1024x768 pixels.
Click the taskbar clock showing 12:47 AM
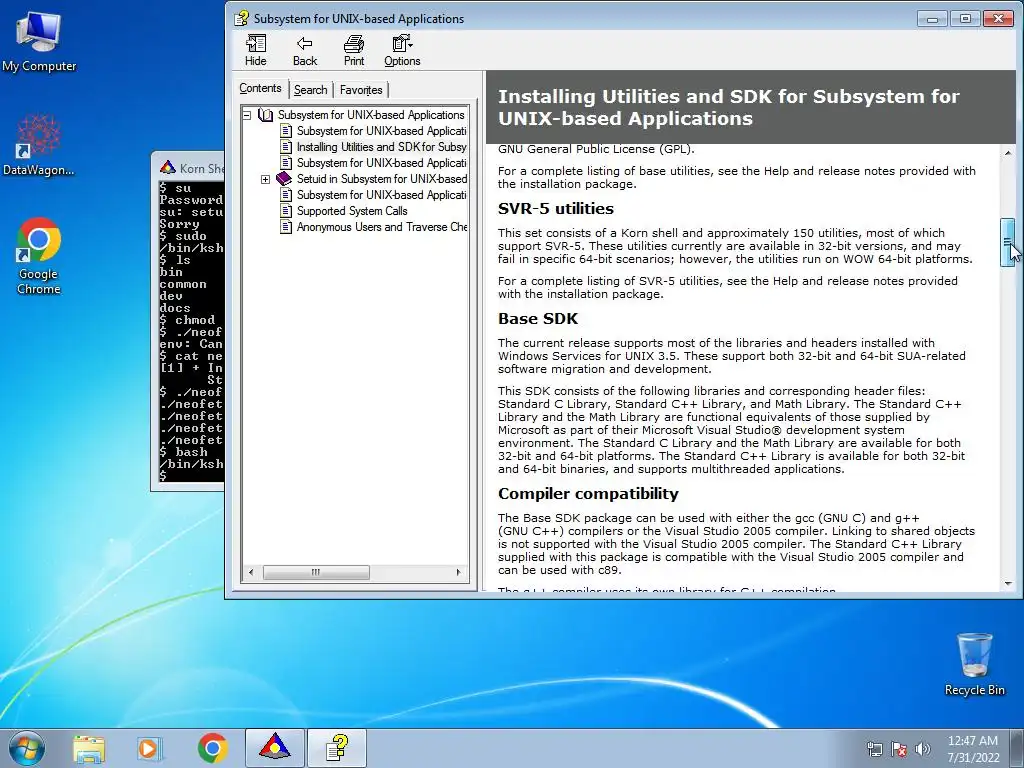pos(973,749)
